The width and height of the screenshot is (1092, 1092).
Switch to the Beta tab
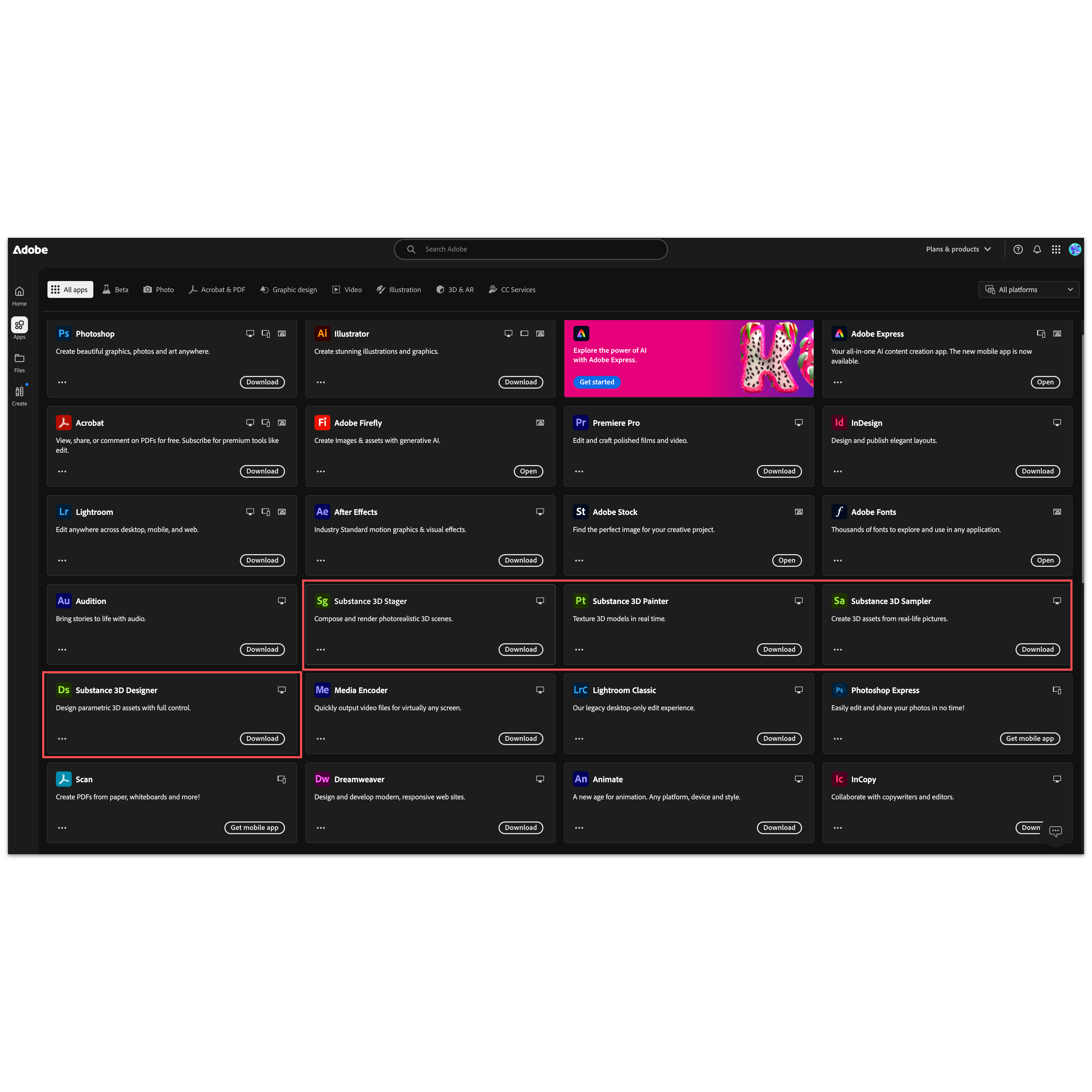click(115, 289)
